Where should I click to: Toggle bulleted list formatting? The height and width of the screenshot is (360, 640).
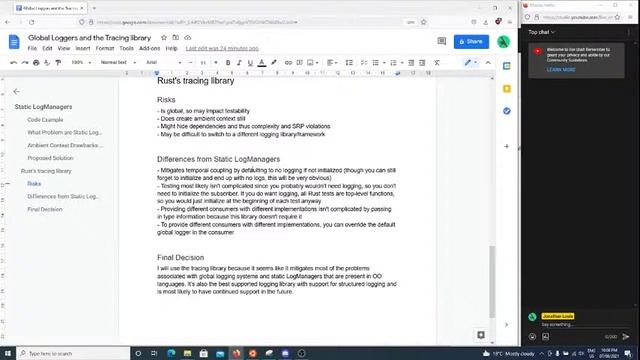tap(375, 62)
